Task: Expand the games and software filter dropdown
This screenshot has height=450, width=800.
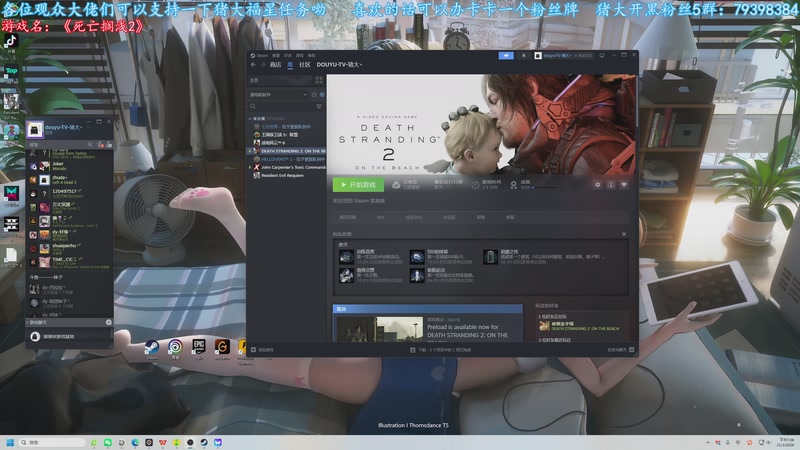Action: tap(278, 94)
